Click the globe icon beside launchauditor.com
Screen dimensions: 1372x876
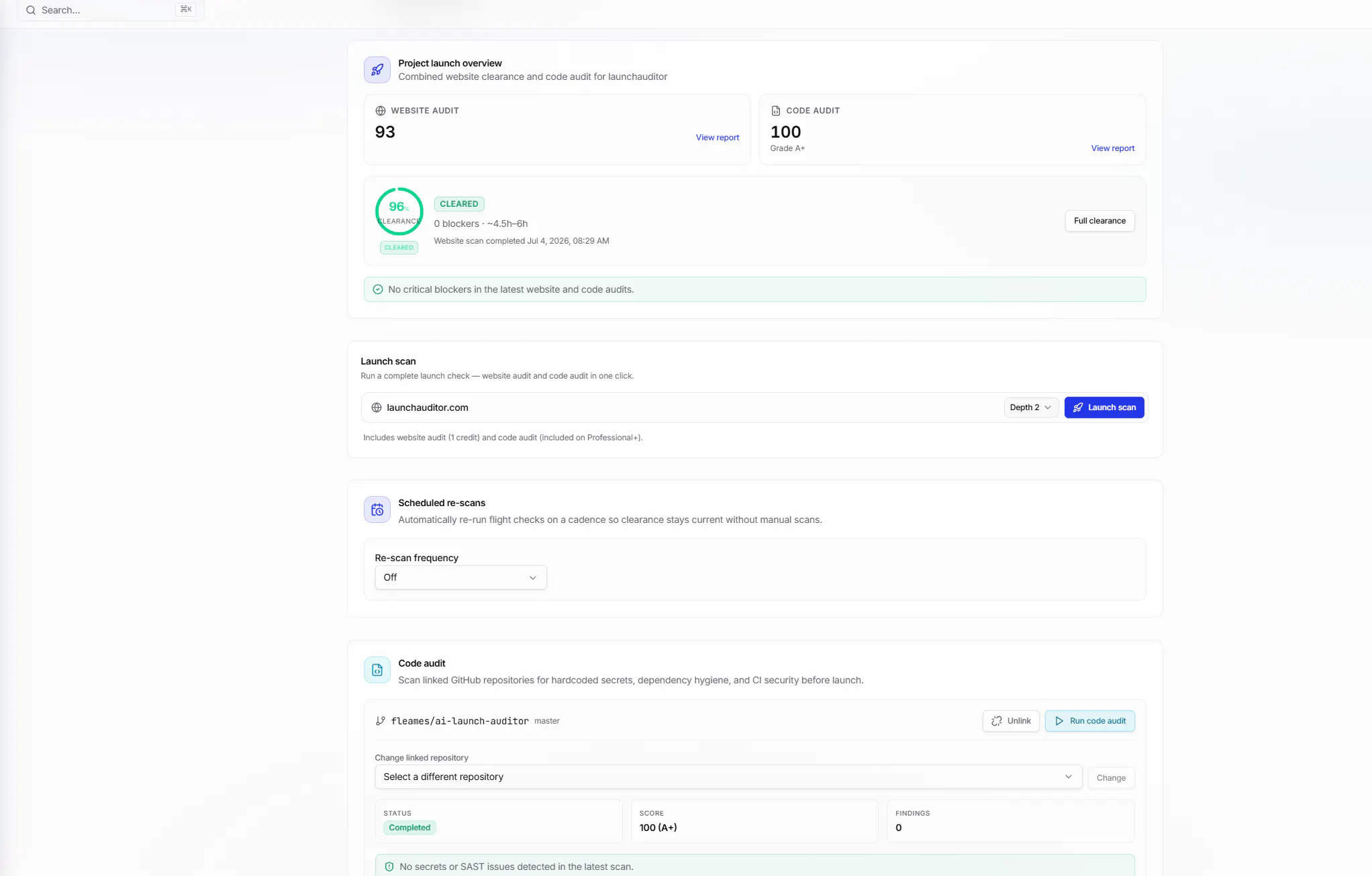pyautogui.click(x=377, y=407)
